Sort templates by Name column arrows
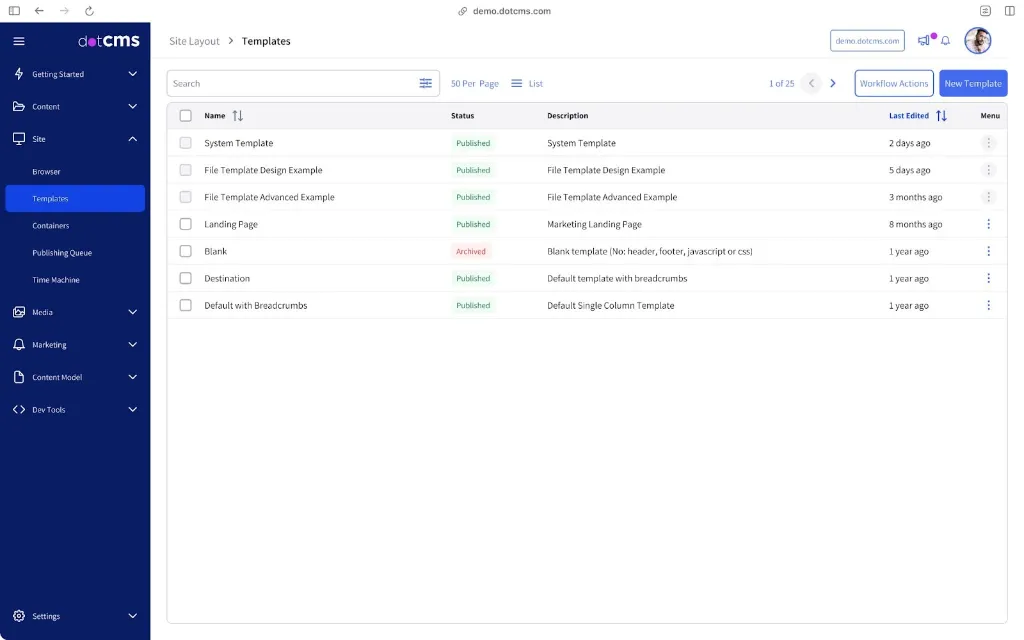 237,116
